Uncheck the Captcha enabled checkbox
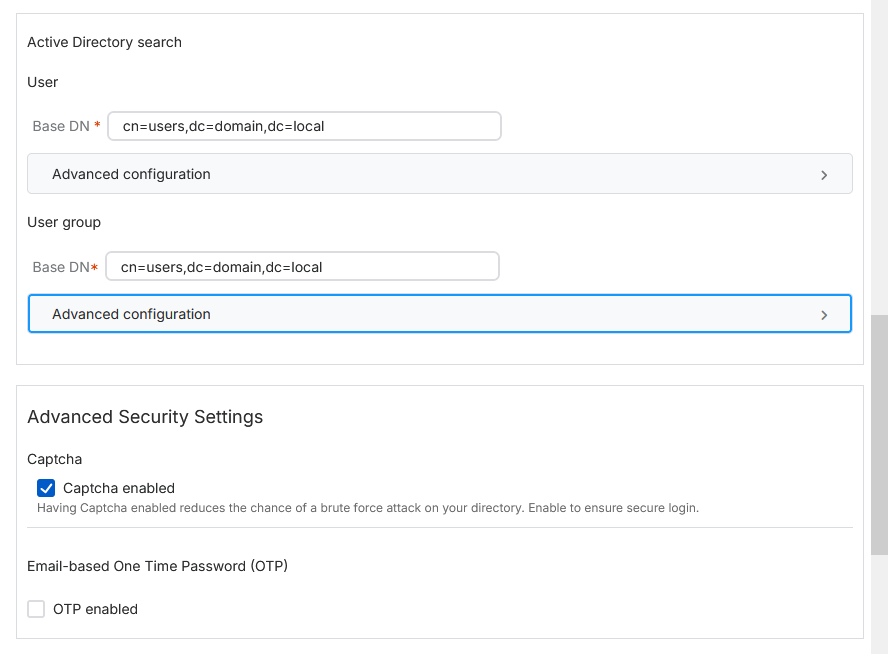Image resolution: width=895 pixels, height=654 pixels. tap(46, 488)
